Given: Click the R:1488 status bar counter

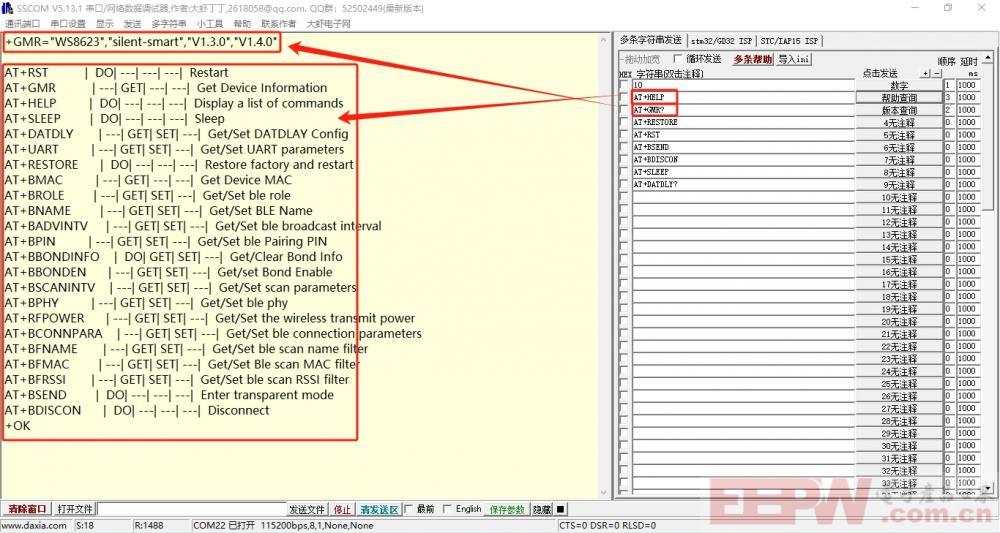Looking at the screenshot, I should [149, 526].
